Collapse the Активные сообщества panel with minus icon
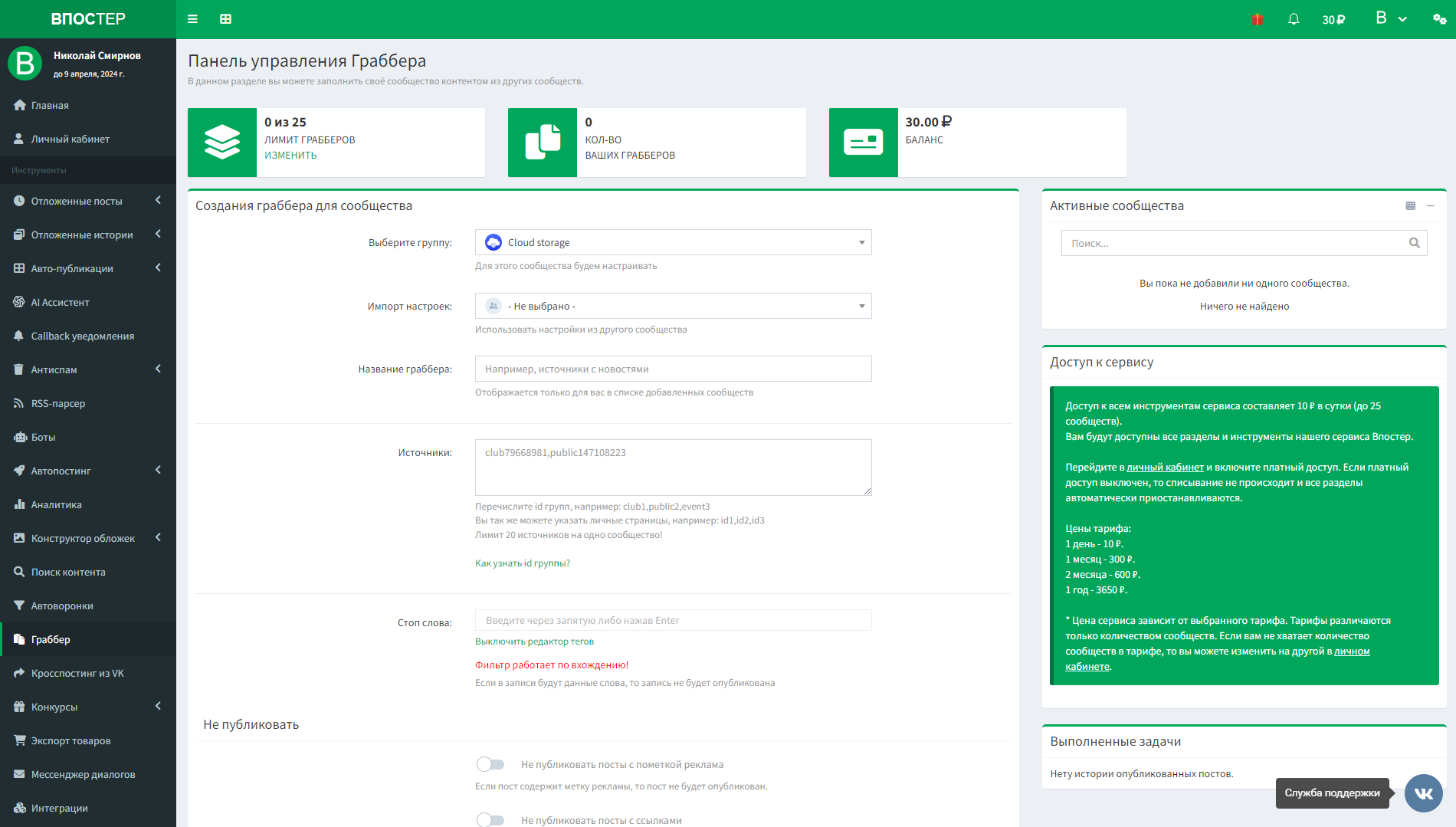This screenshot has width=1456, height=827. (1430, 205)
